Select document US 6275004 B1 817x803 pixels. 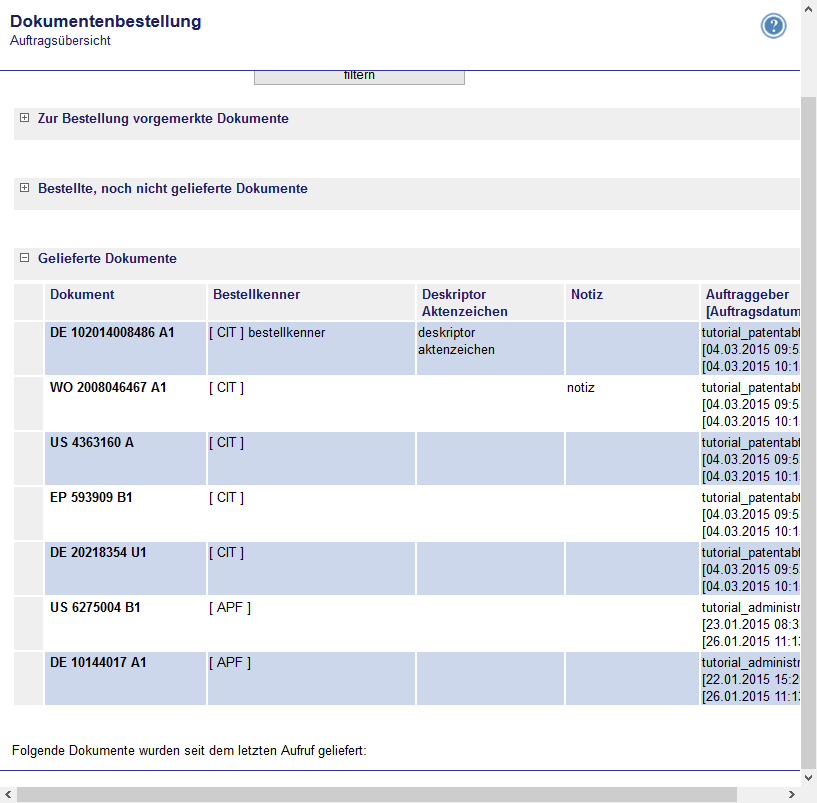point(95,608)
